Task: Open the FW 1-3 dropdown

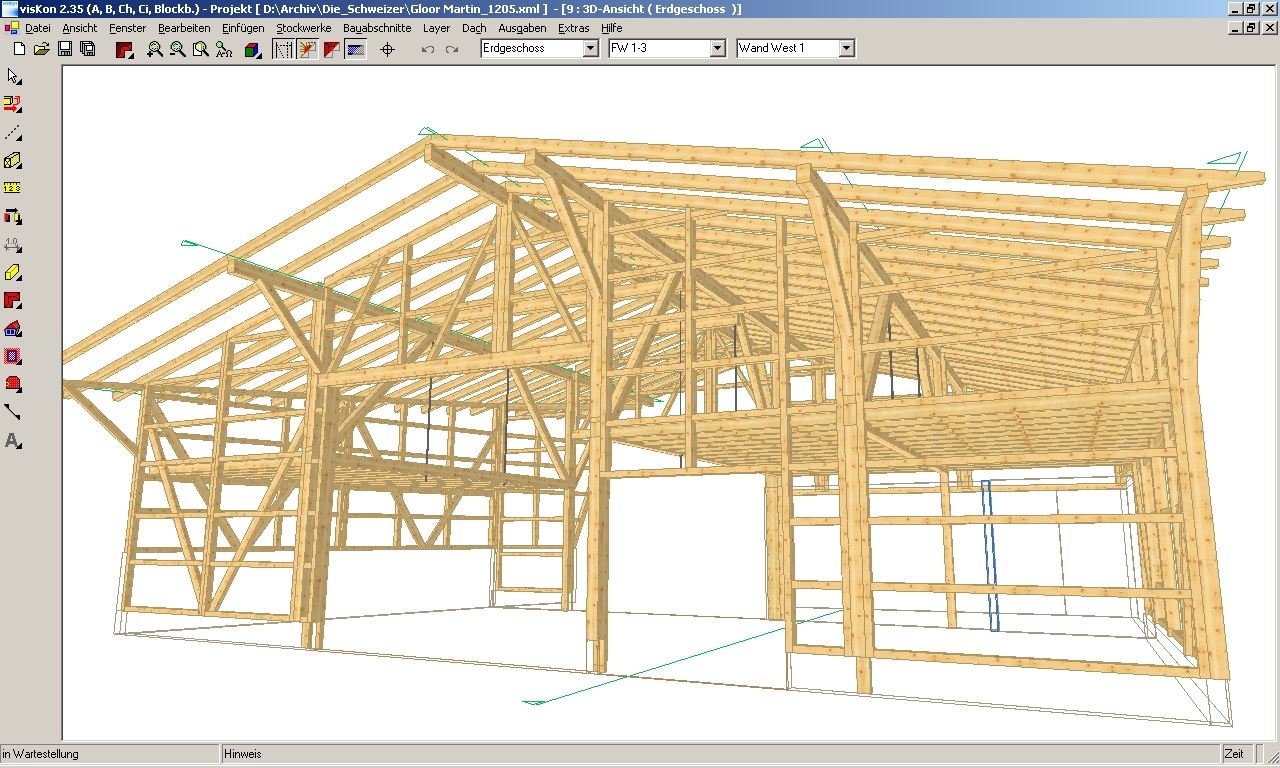Action: click(x=717, y=48)
